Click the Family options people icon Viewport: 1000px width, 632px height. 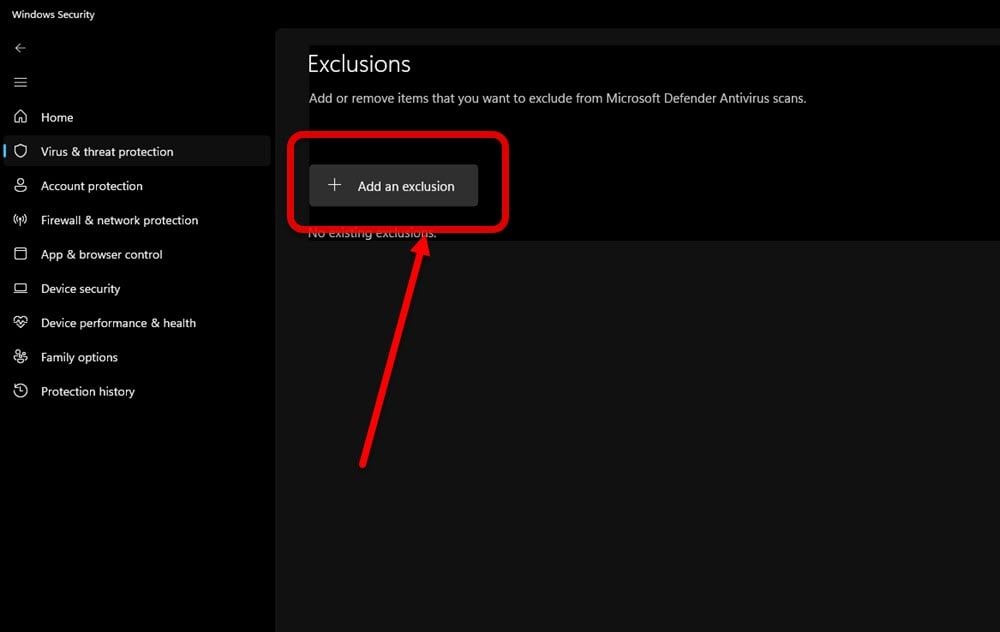[x=20, y=357]
